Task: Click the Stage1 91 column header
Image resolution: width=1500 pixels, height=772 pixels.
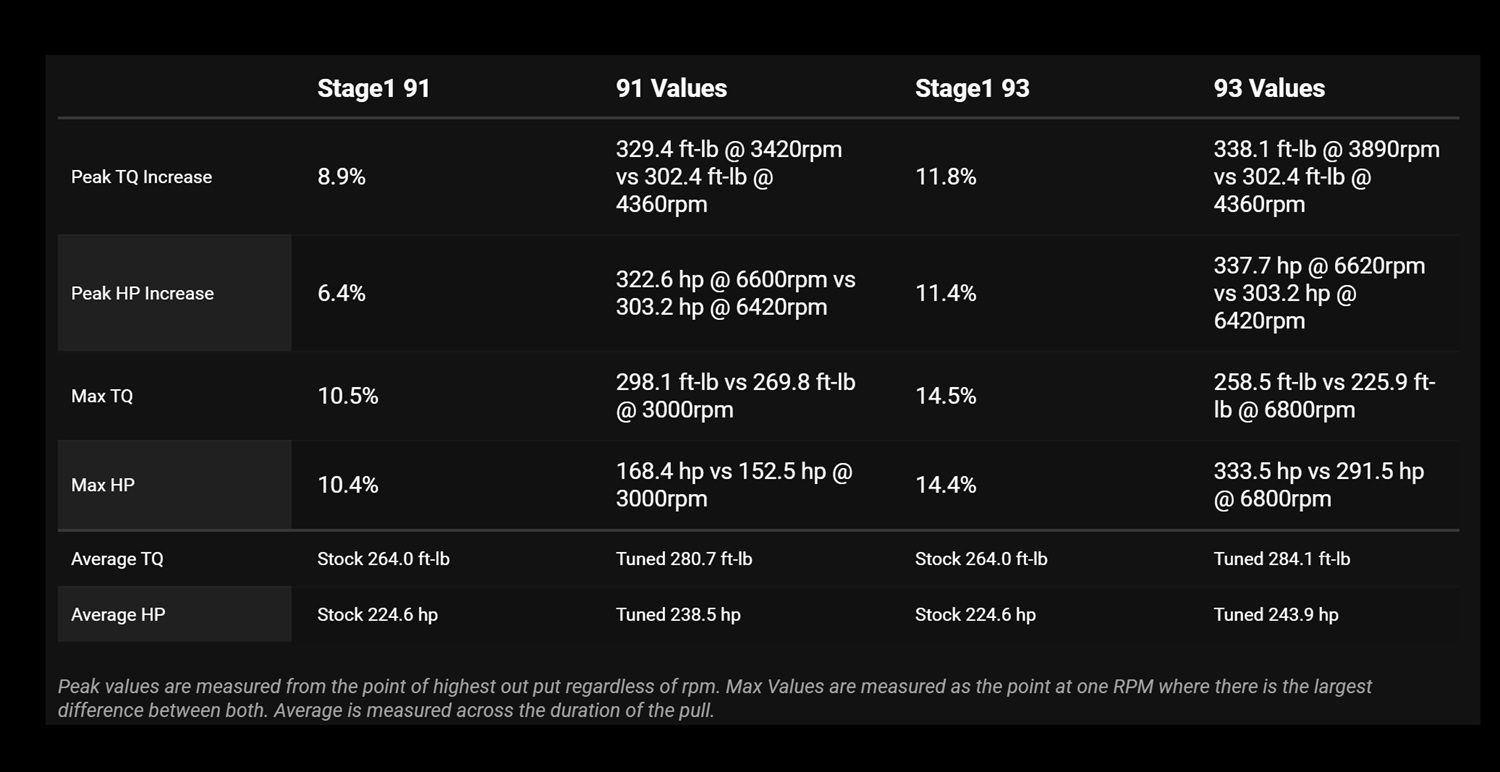Action: click(x=373, y=88)
